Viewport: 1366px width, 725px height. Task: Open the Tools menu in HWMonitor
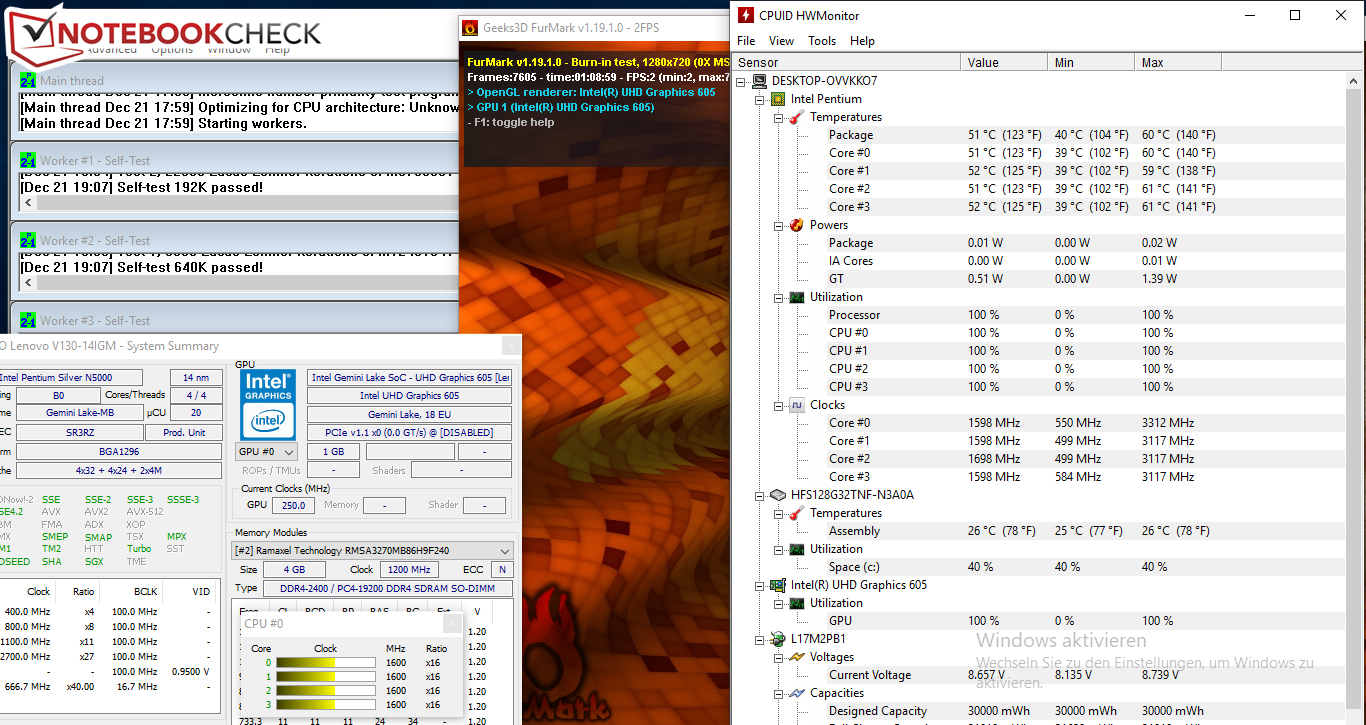822,41
